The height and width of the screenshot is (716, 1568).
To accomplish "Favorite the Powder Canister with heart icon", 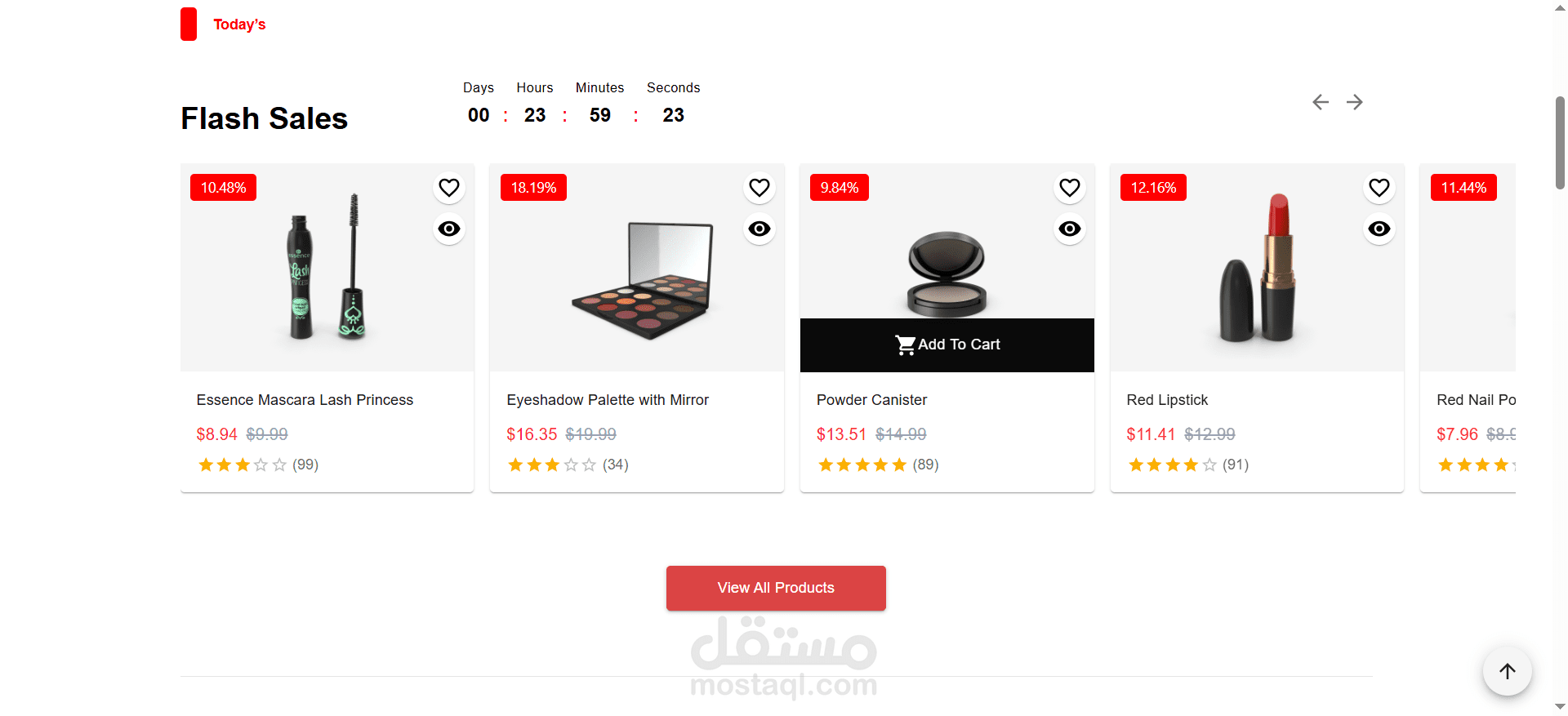I will click(x=1070, y=188).
